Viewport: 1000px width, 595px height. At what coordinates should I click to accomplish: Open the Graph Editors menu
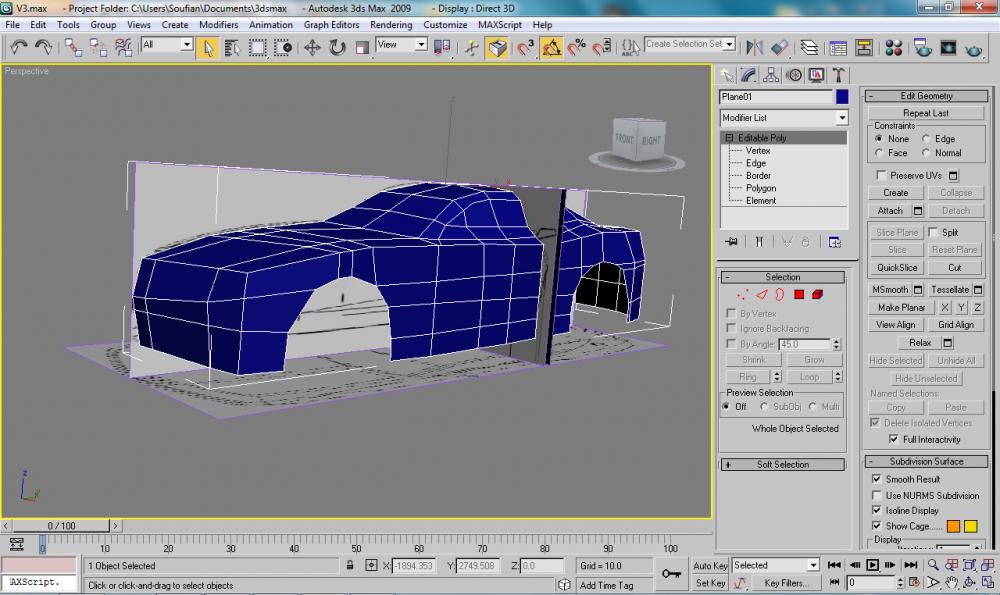tap(331, 24)
